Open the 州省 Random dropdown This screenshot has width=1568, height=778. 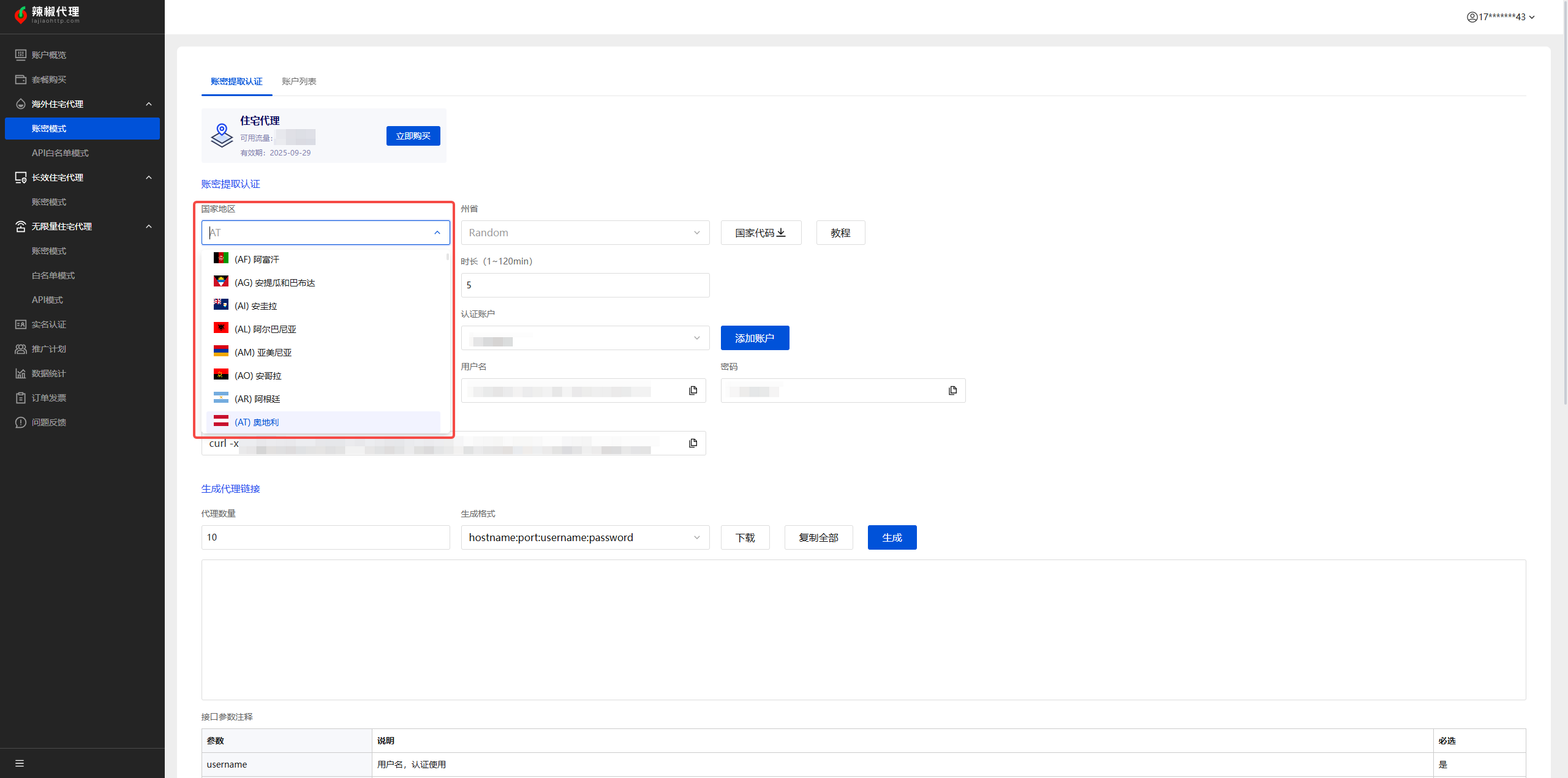click(584, 233)
